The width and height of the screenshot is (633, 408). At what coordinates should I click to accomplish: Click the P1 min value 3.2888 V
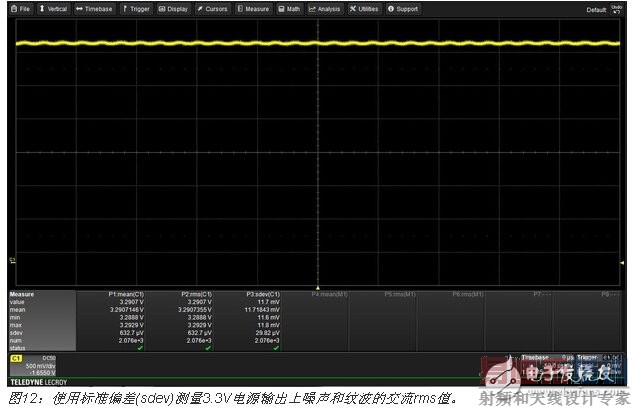(x=132, y=318)
